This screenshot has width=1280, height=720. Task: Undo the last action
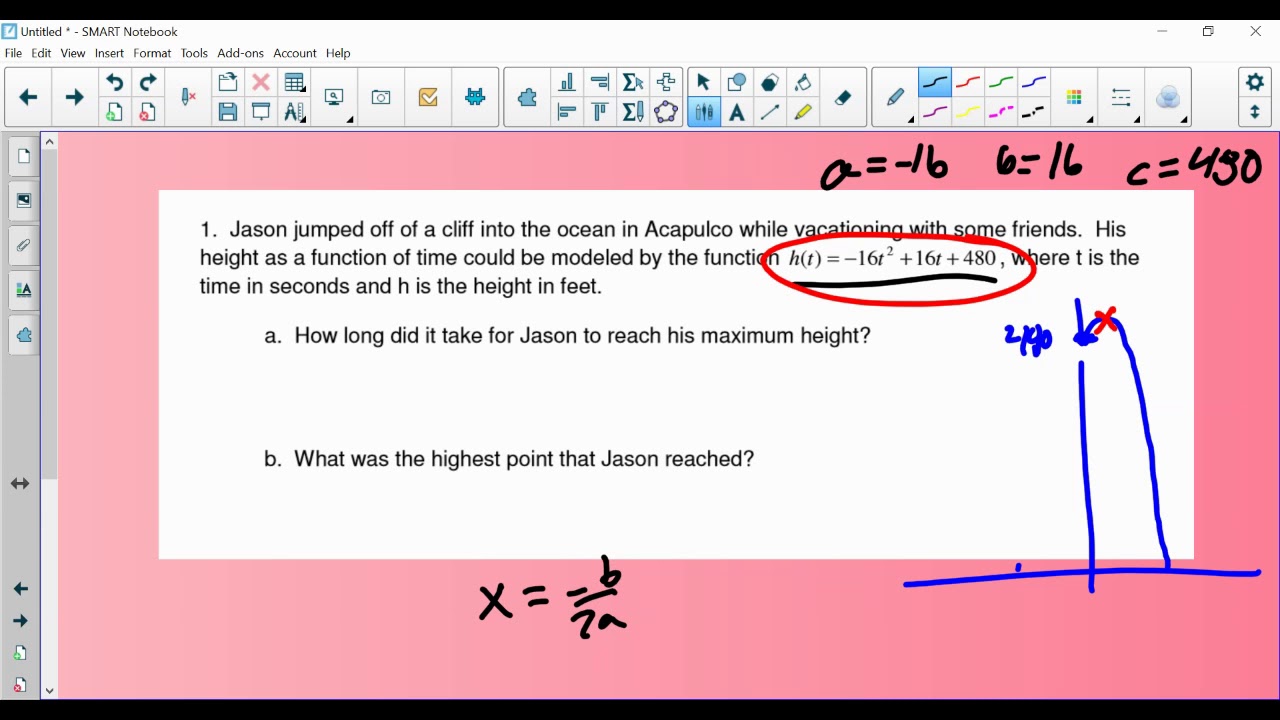pyautogui.click(x=115, y=82)
